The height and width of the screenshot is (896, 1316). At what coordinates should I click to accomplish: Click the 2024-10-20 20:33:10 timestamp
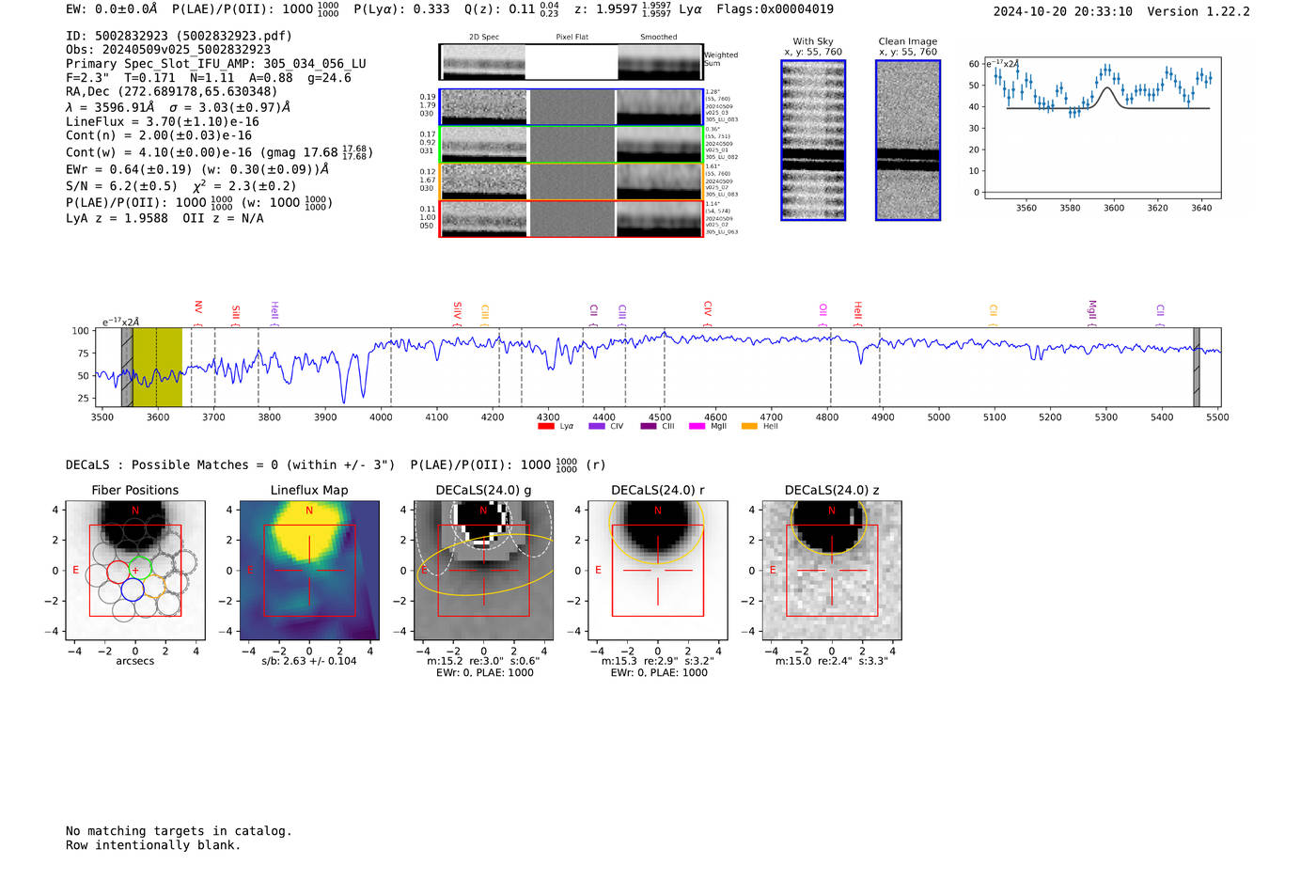pyautogui.click(x=1063, y=11)
